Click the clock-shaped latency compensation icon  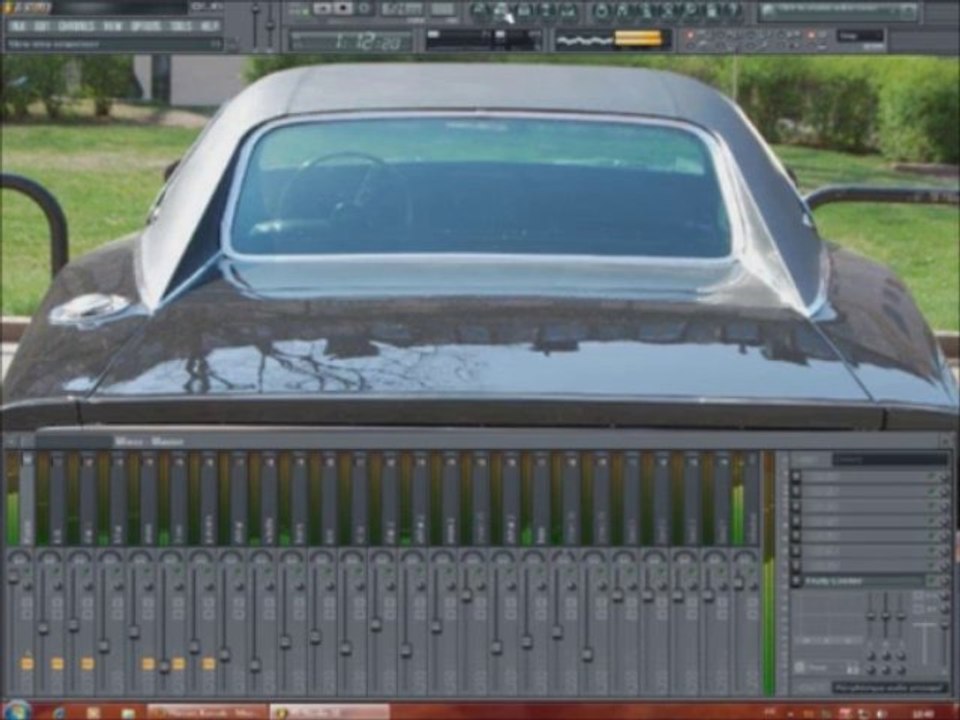[x=800, y=667]
